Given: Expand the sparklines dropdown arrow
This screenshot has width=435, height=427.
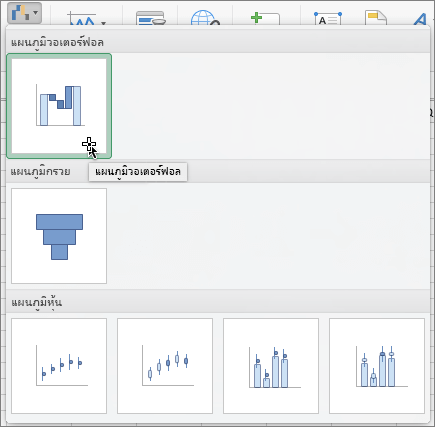Looking at the screenshot, I should (104, 23).
